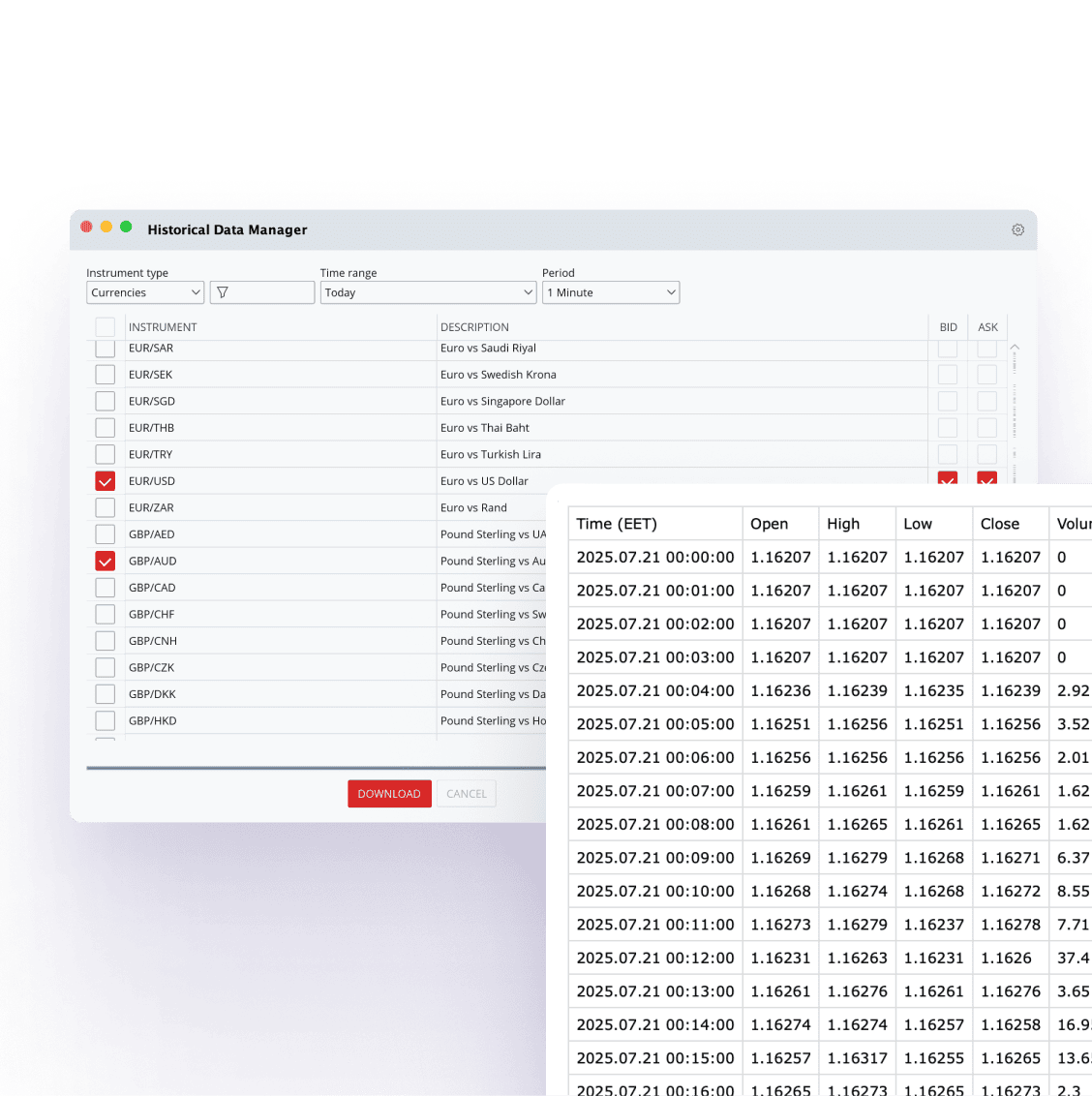Check the GBP/CAD instrument checkbox
Viewport: 1092px width, 1096px height.
[x=106, y=588]
